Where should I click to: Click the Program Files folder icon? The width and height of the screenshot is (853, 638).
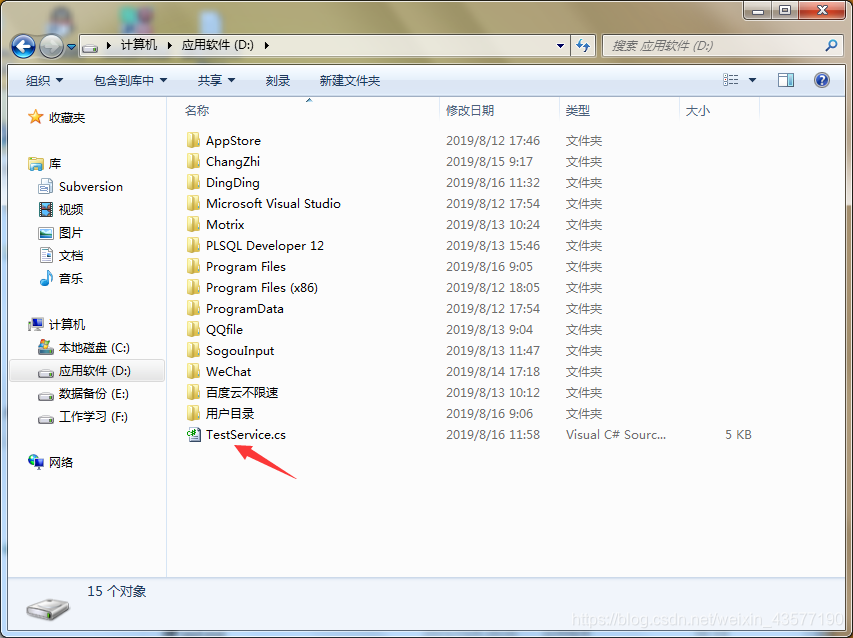tap(193, 267)
